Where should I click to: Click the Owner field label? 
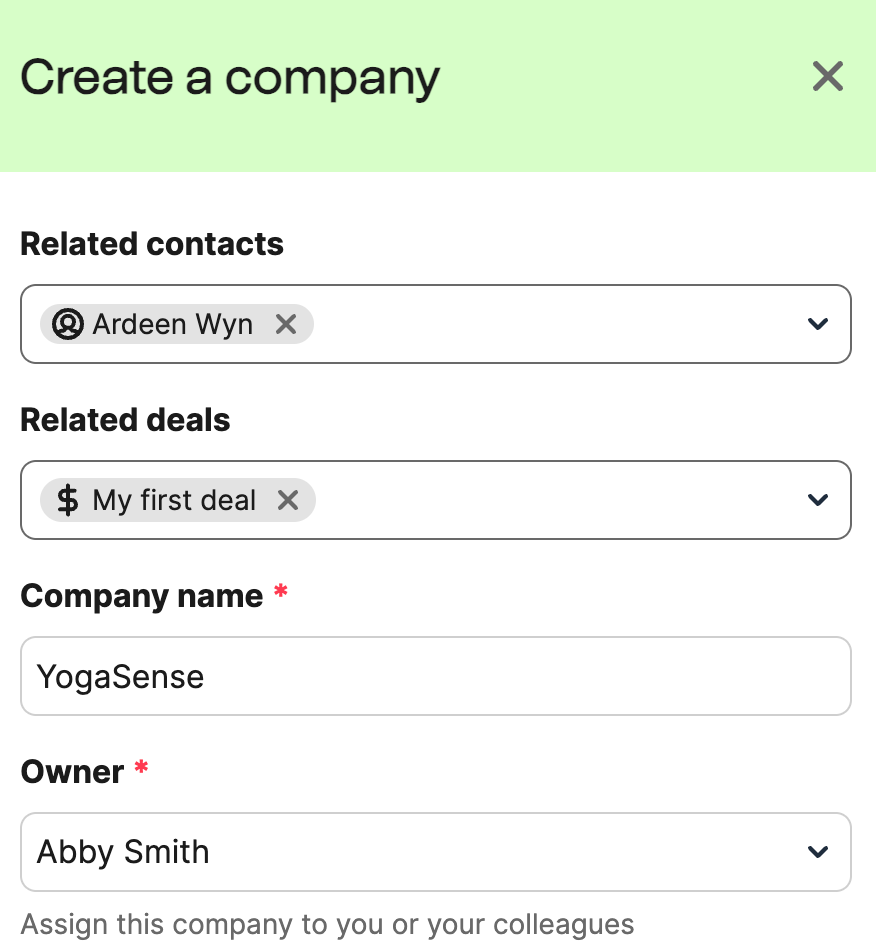point(72,772)
